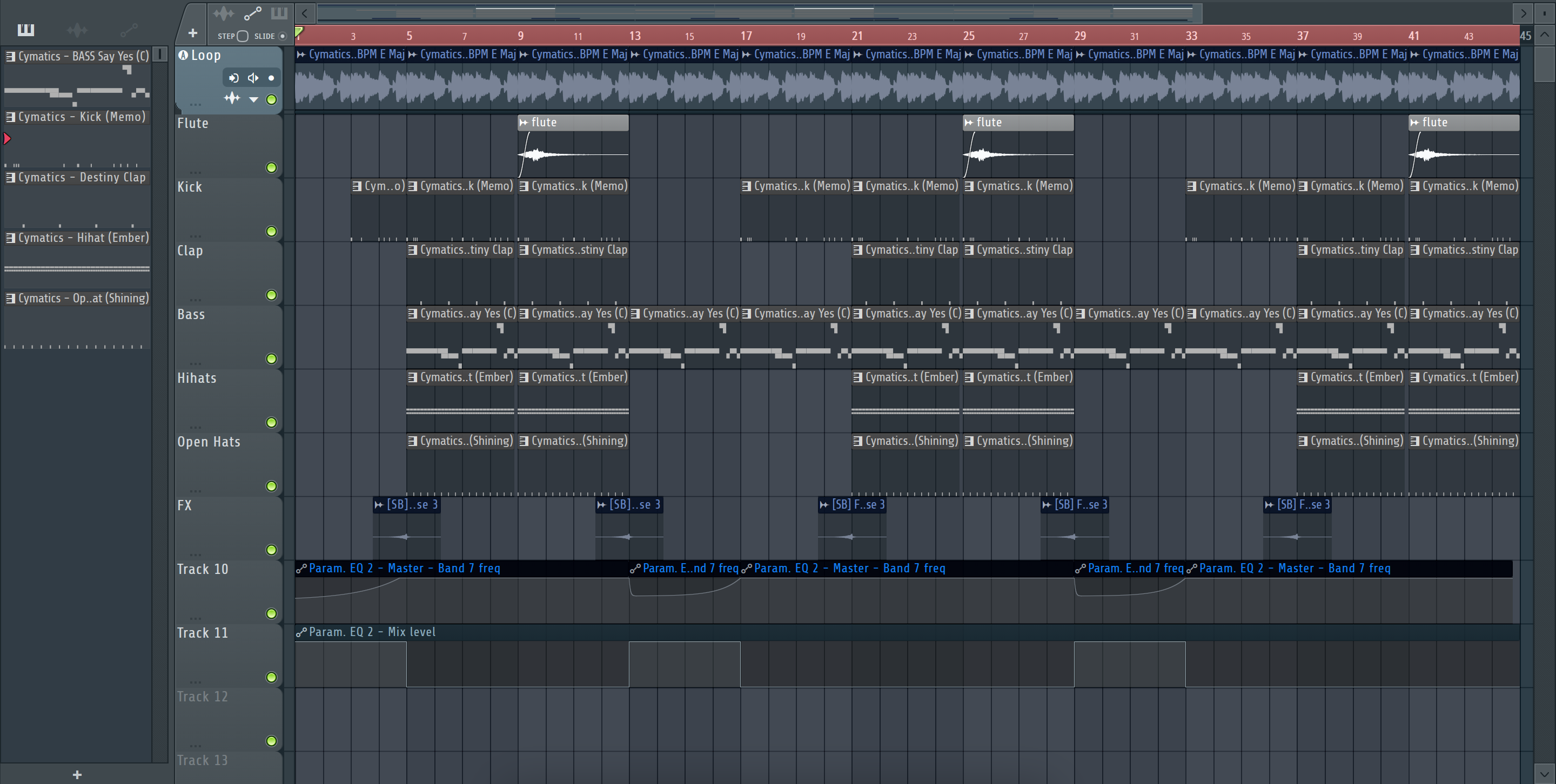Screen dimensions: 1556x784
Task: Open menu icon of first flute clip
Action: pyautogui.click(x=524, y=123)
